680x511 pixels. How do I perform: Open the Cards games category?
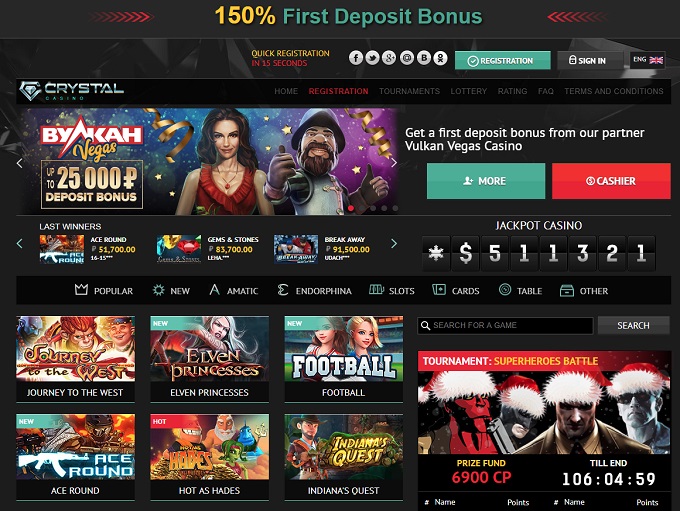[x=456, y=290]
